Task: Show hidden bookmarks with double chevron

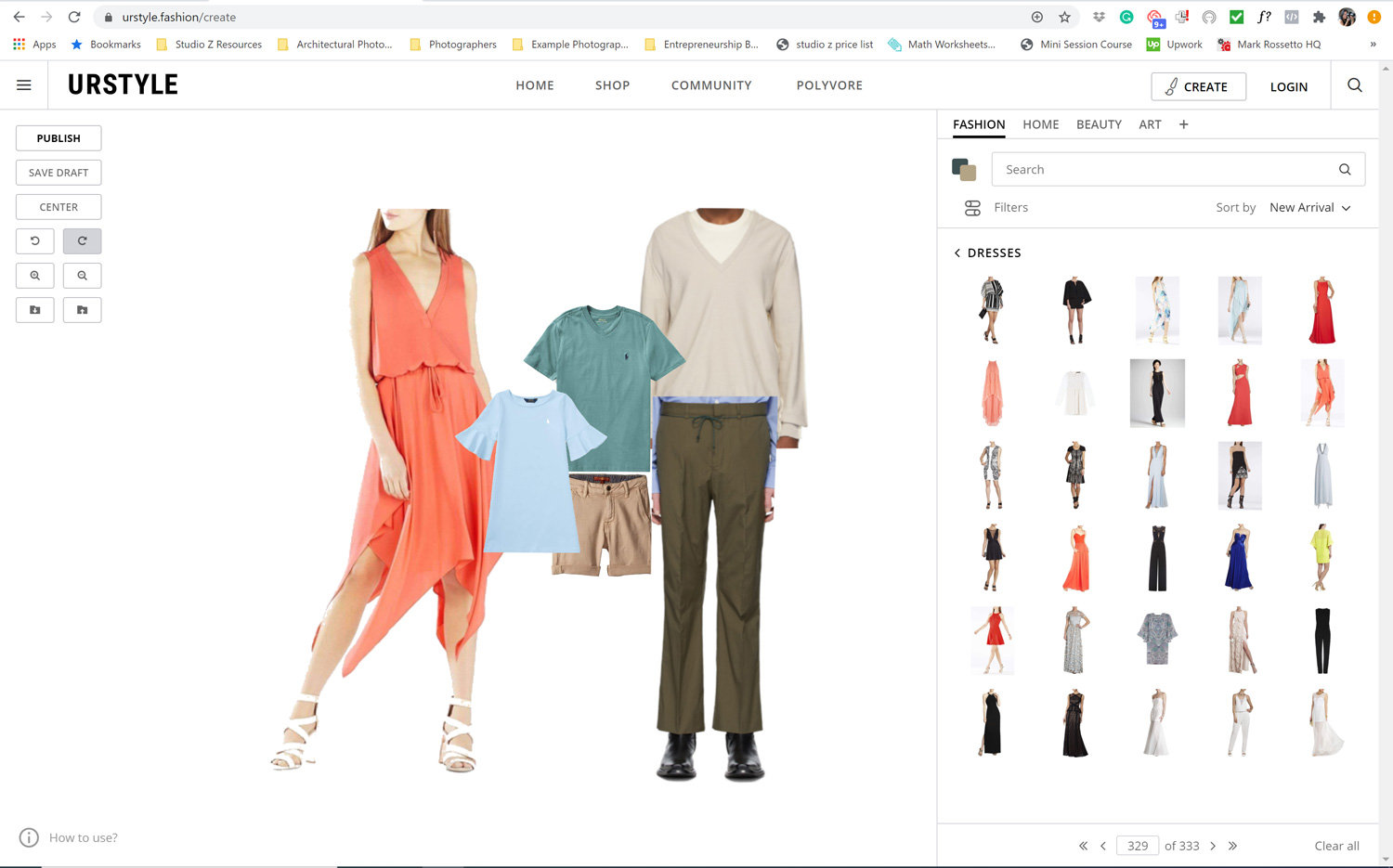Action: point(1373,44)
